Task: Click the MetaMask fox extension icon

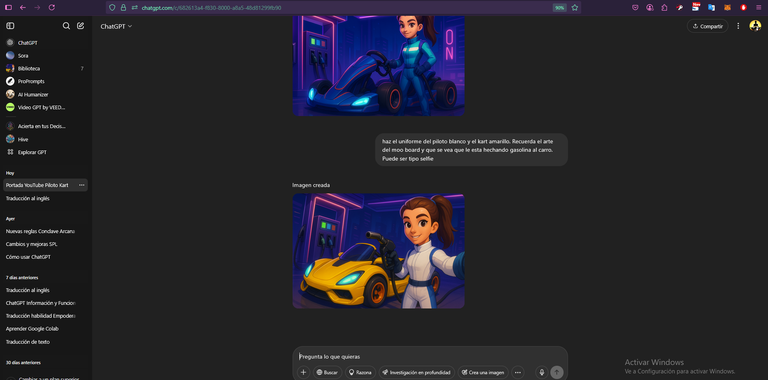Action: [x=727, y=7]
